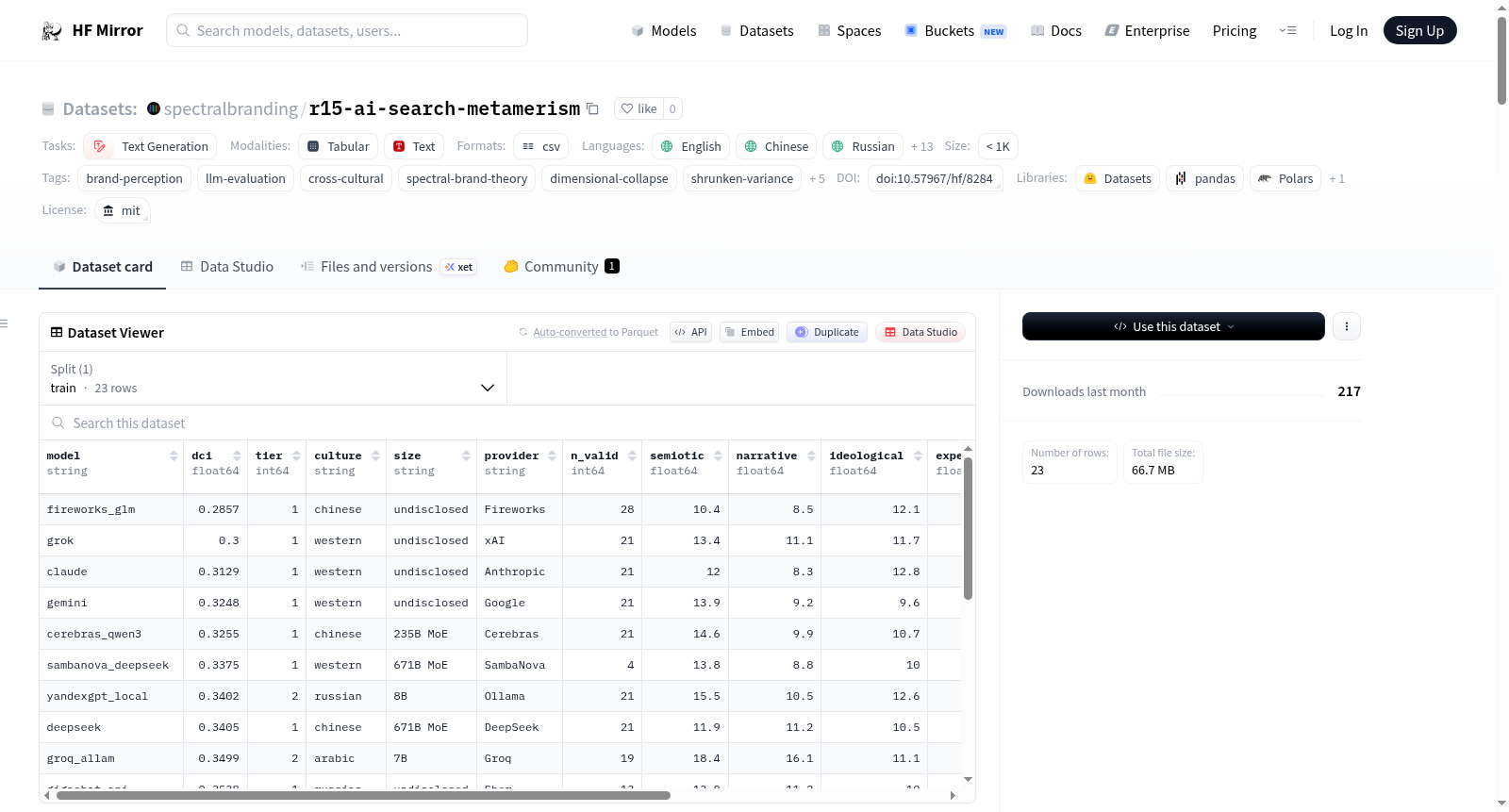Screen dimensions: 1509x812
Task: Click the table horizontal scrollbar
Action: pyautogui.click(x=363, y=795)
